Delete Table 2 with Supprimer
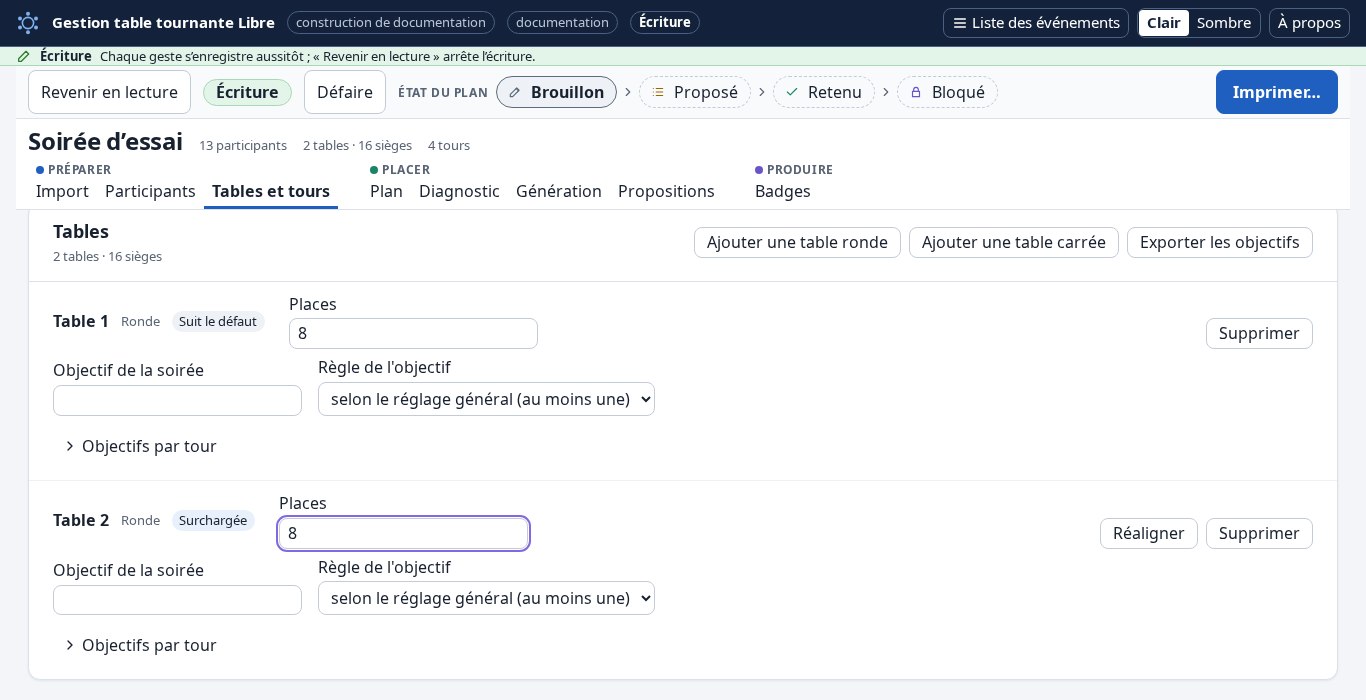Viewport: 1366px width, 700px height. click(1259, 533)
